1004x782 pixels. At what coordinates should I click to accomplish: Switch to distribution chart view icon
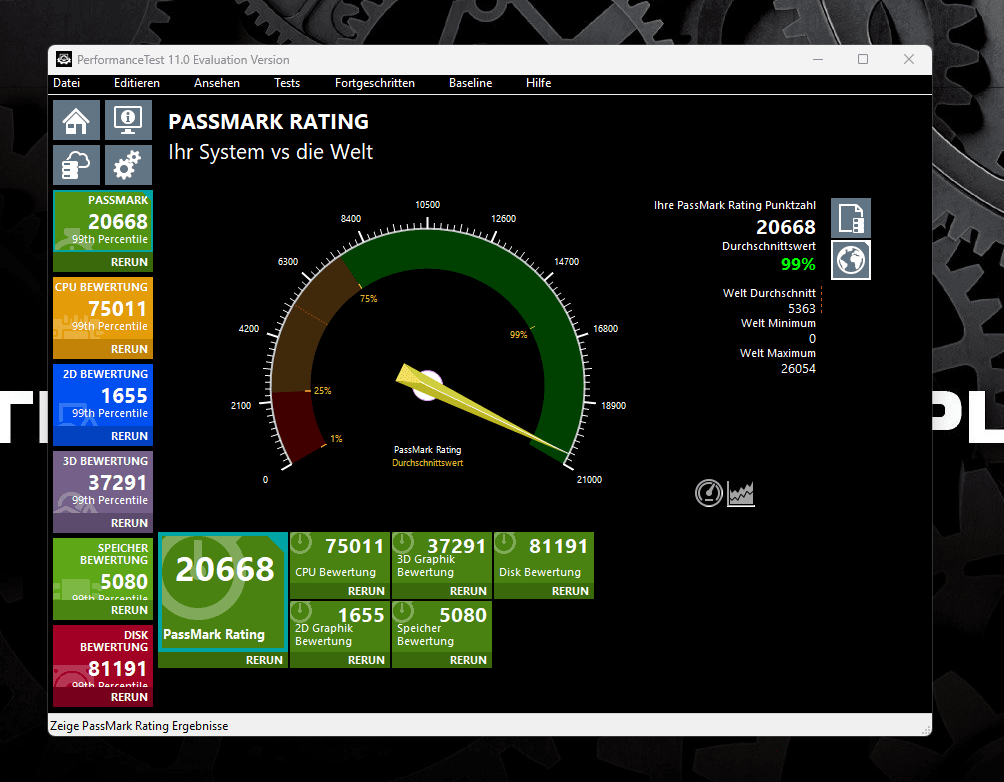pos(741,494)
